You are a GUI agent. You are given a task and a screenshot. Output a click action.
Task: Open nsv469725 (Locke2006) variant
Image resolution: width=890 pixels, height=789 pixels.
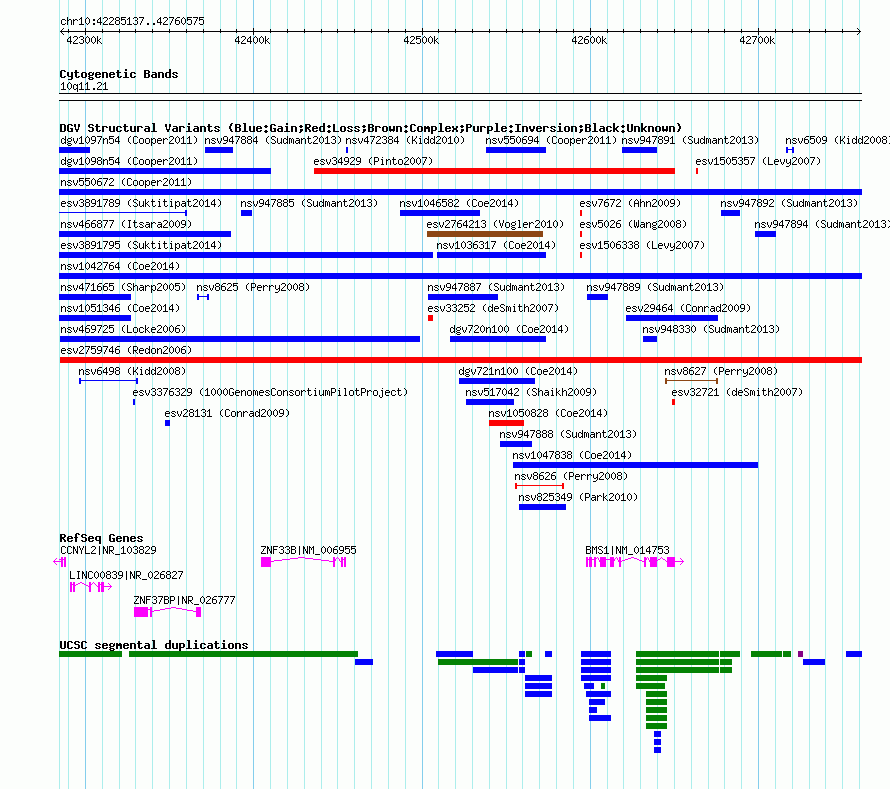(x=123, y=329)
